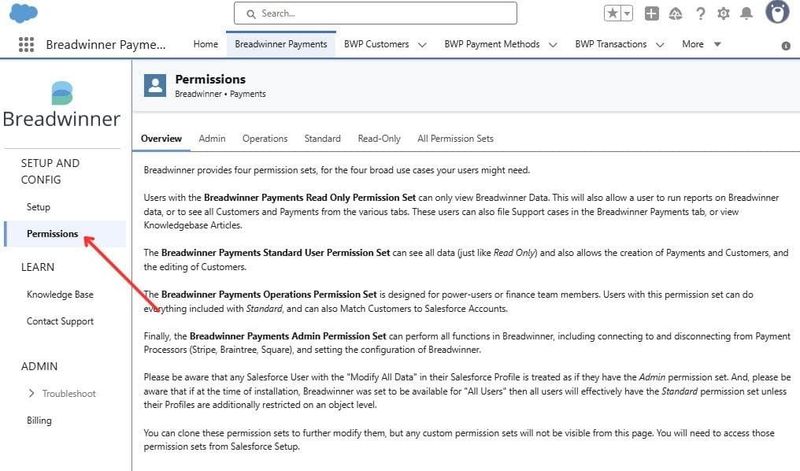View notifications via the bell icon

(x=748, y=14)
